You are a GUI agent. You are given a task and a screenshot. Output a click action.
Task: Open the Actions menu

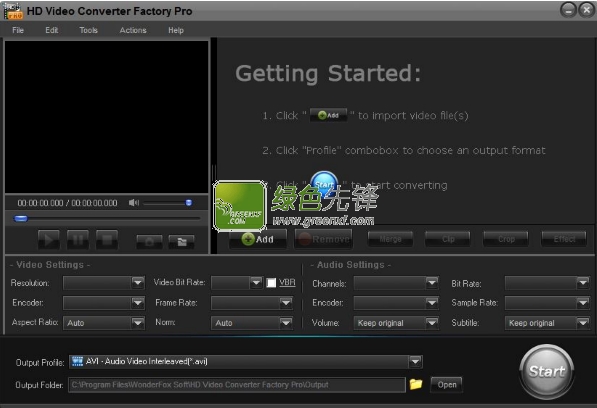(133, 30)
